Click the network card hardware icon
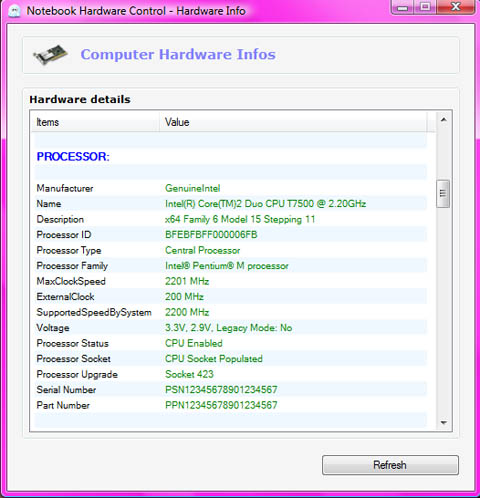Image resolution: width=480 pixels, height=498 pixels. 50,55
